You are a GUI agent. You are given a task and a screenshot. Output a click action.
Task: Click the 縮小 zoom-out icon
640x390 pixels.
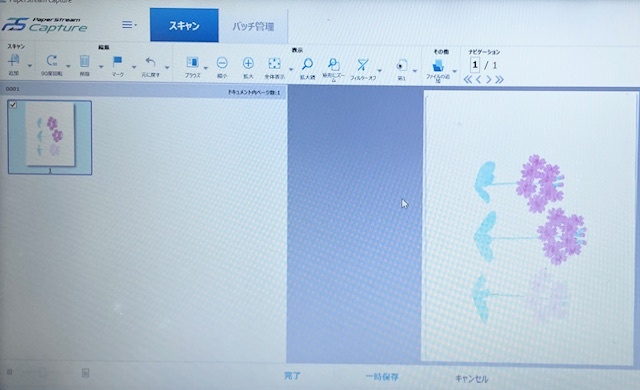(222, 63)
